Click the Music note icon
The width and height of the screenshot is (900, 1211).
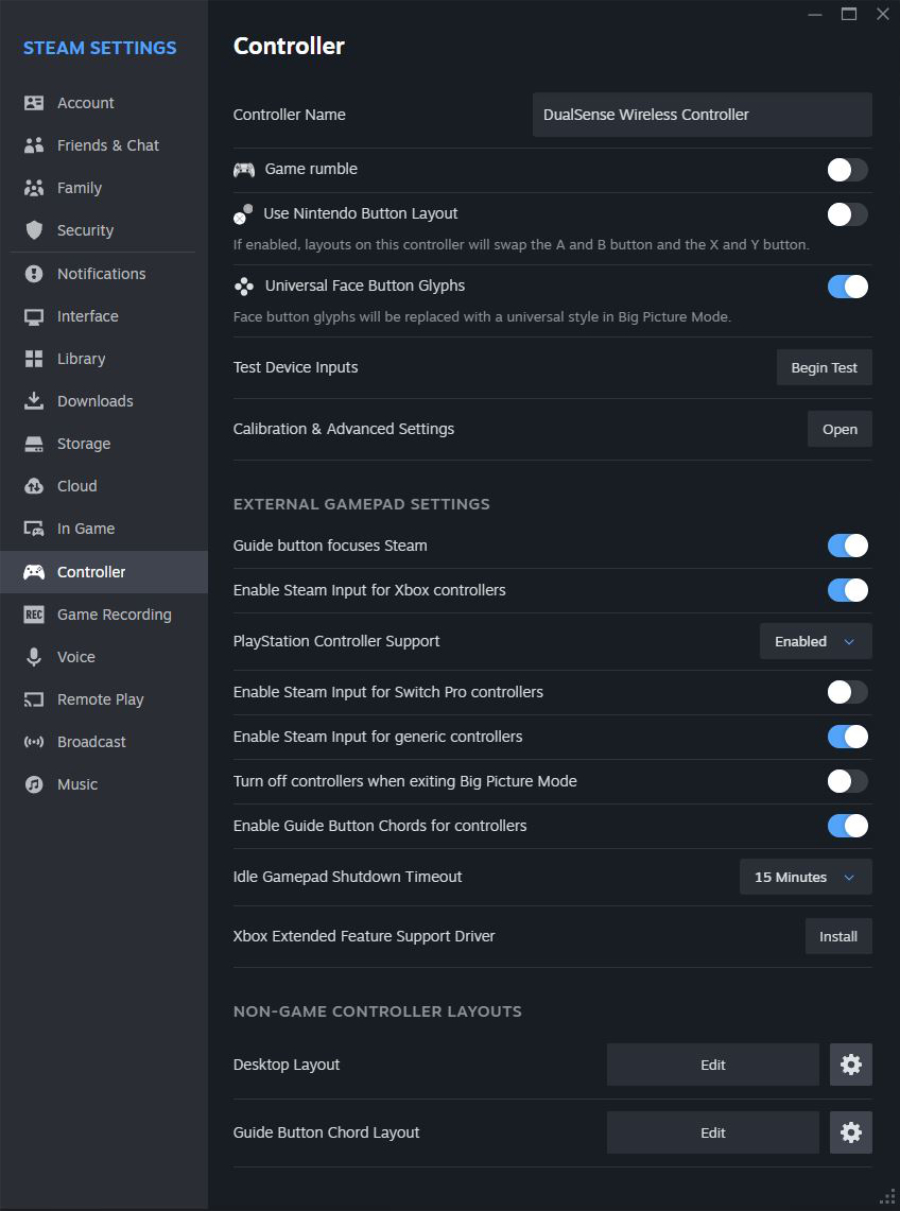[34, 785]
